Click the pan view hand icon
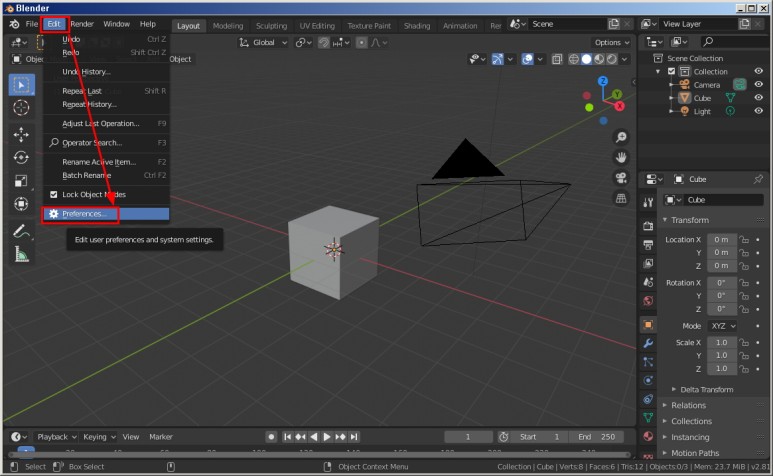The image size is (773, 476). click(x=621, y=157)
